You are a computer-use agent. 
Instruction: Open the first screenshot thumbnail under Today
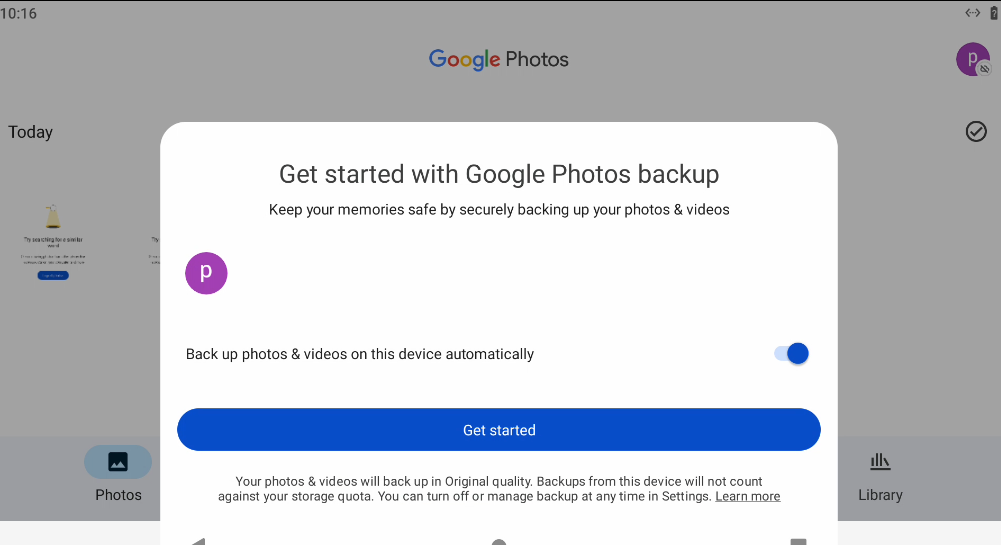53,242
